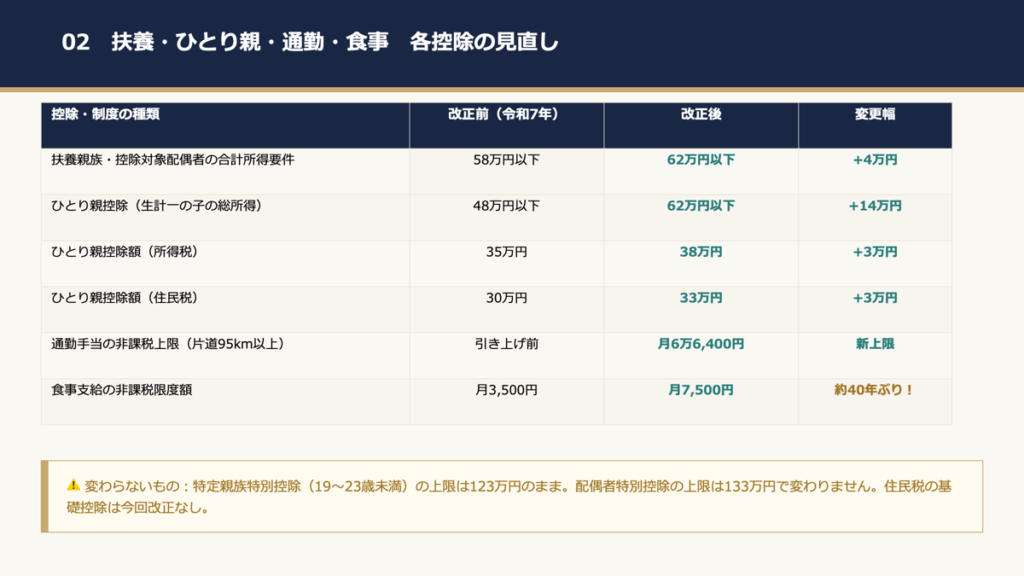Click the 新上限 label
The image size is (1024, 576).
874,344
